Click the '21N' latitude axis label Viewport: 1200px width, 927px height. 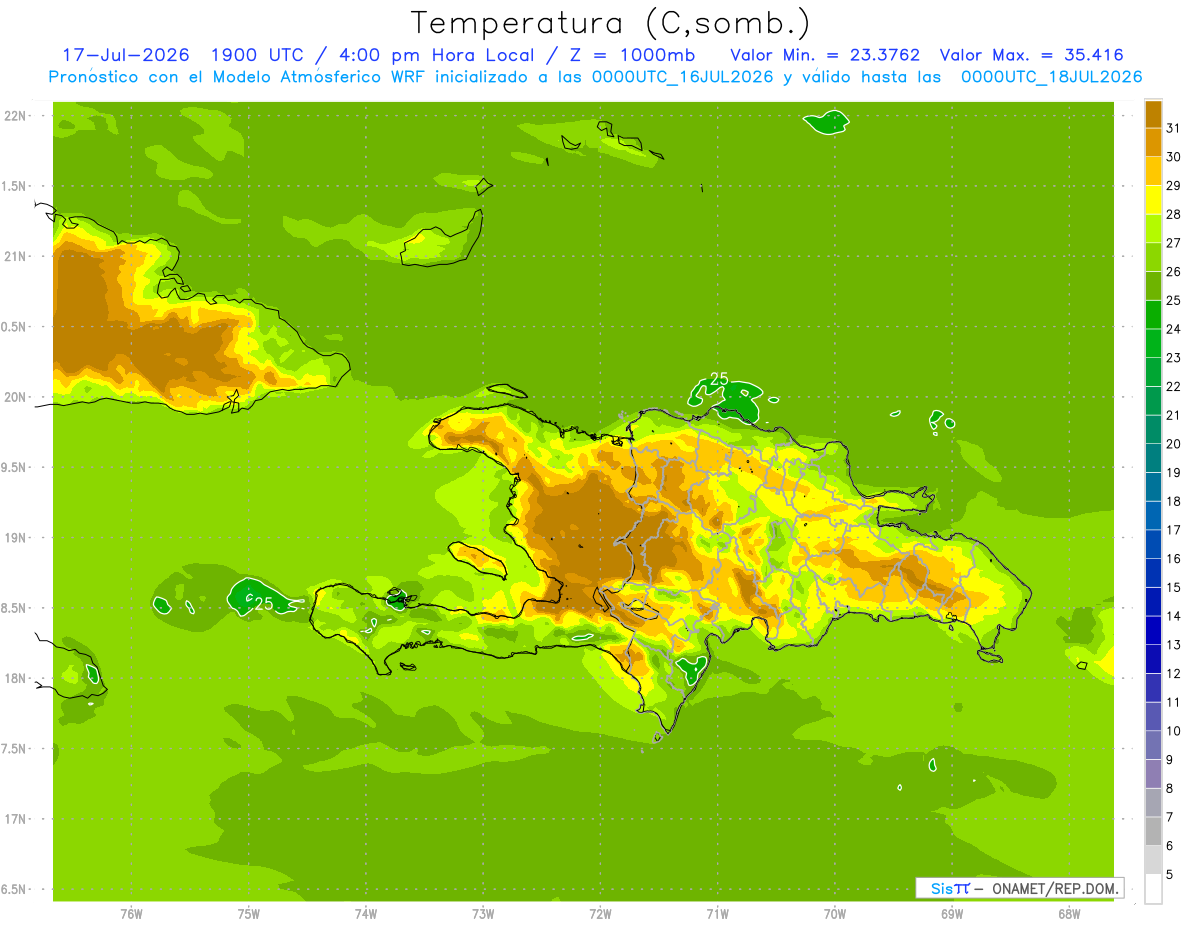tap(17, 257)
